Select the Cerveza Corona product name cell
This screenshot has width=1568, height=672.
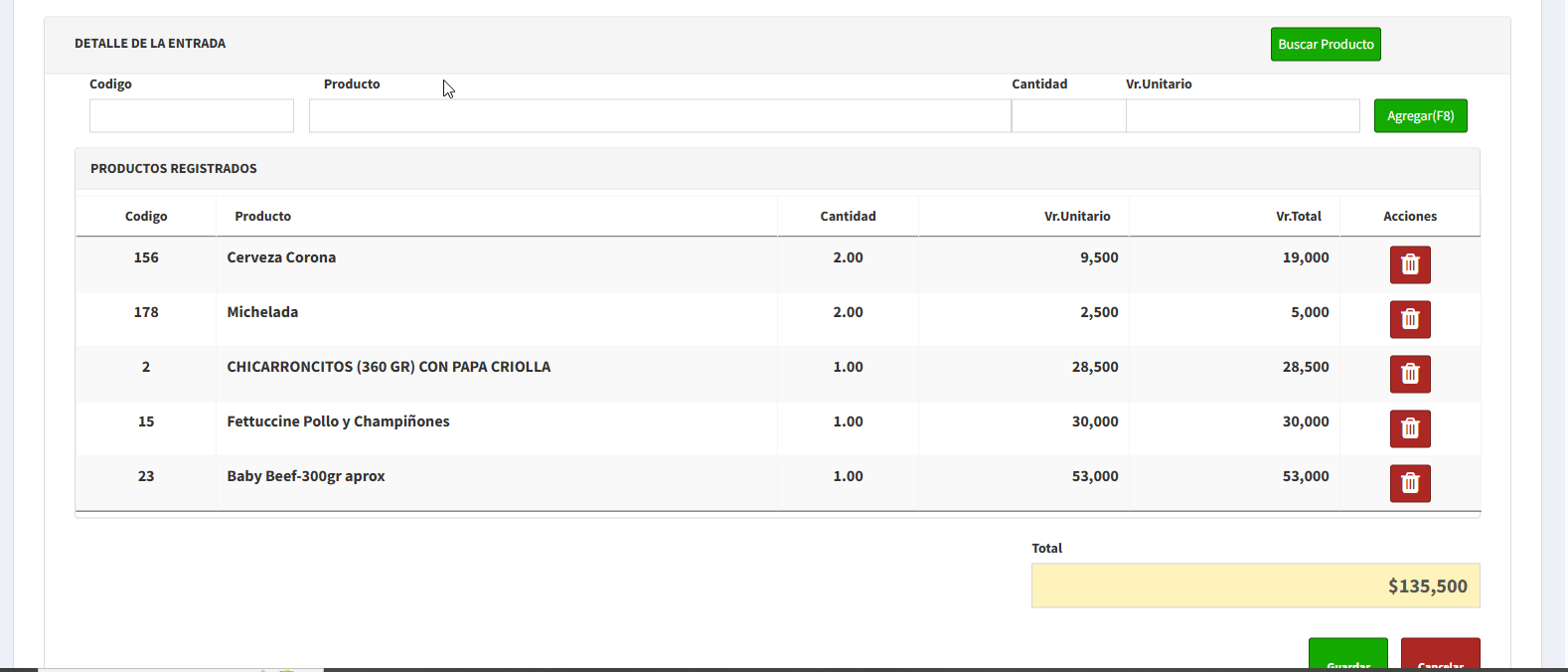(x=281, y=257)
